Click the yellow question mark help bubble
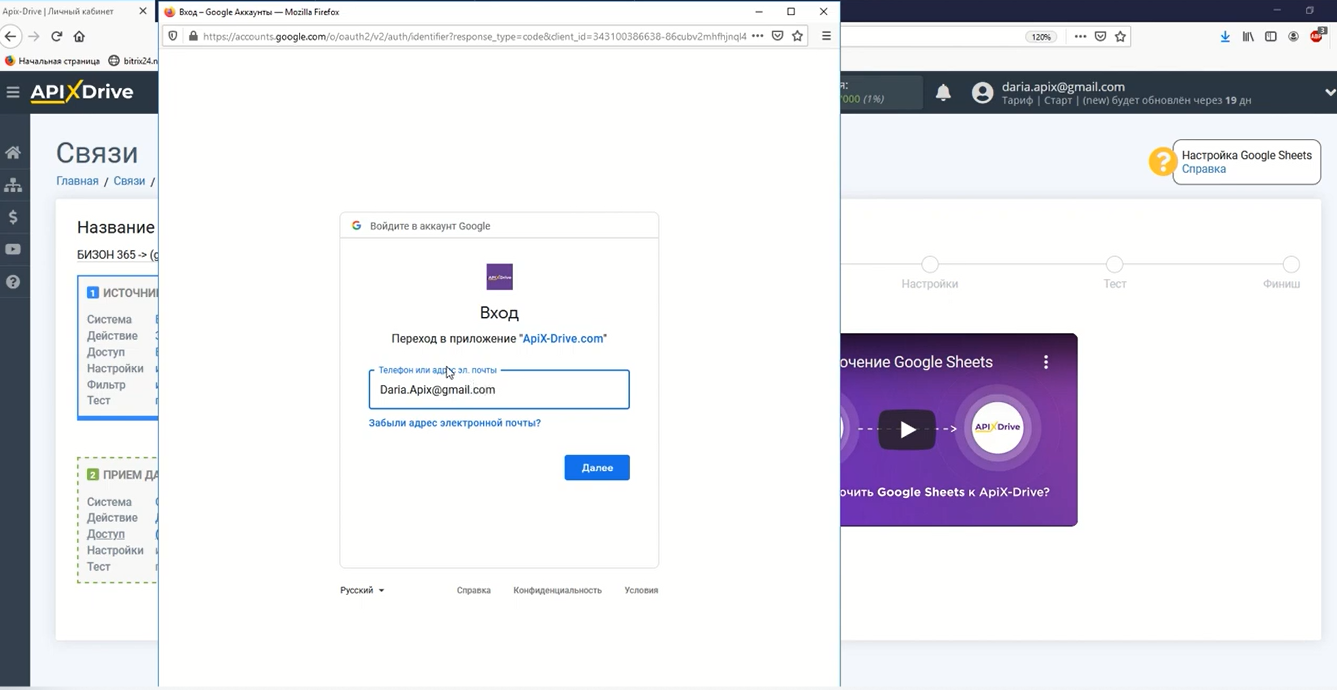The height and width of the screenshot is (690, 1337). point(1162,161)
